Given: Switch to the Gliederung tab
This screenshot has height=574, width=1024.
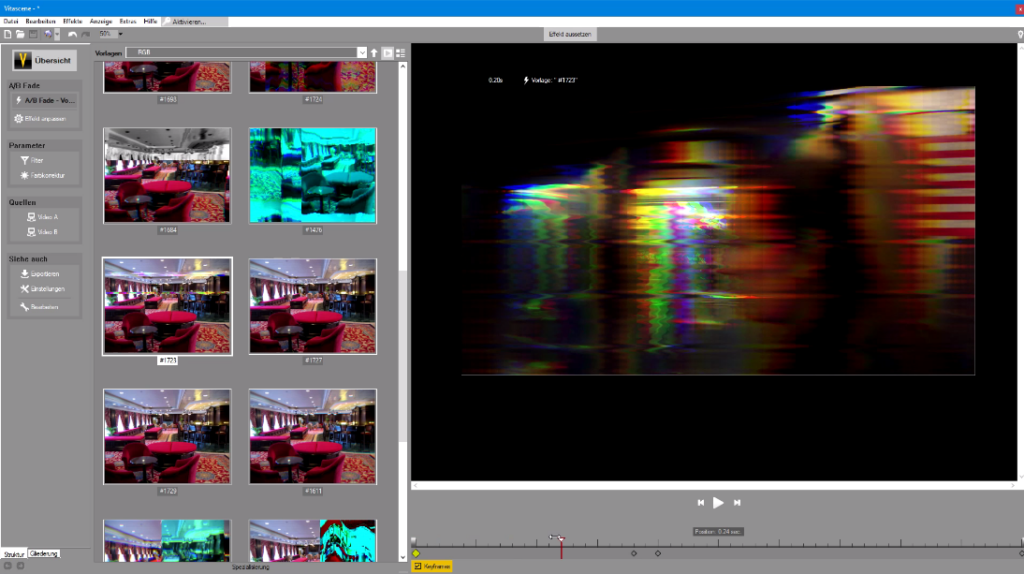Looking at the screenshot, I should point(44,554).
